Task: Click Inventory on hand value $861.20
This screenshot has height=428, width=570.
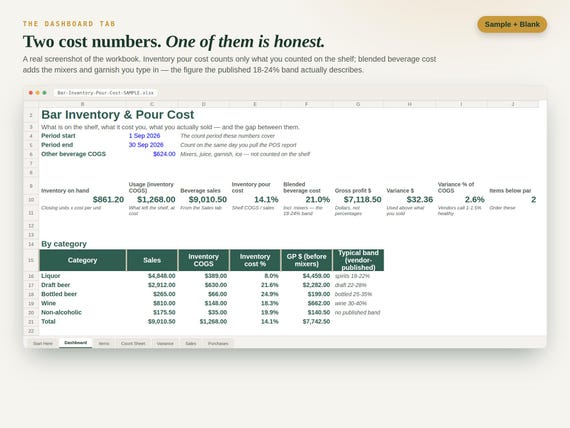Action: coord(108,200)
